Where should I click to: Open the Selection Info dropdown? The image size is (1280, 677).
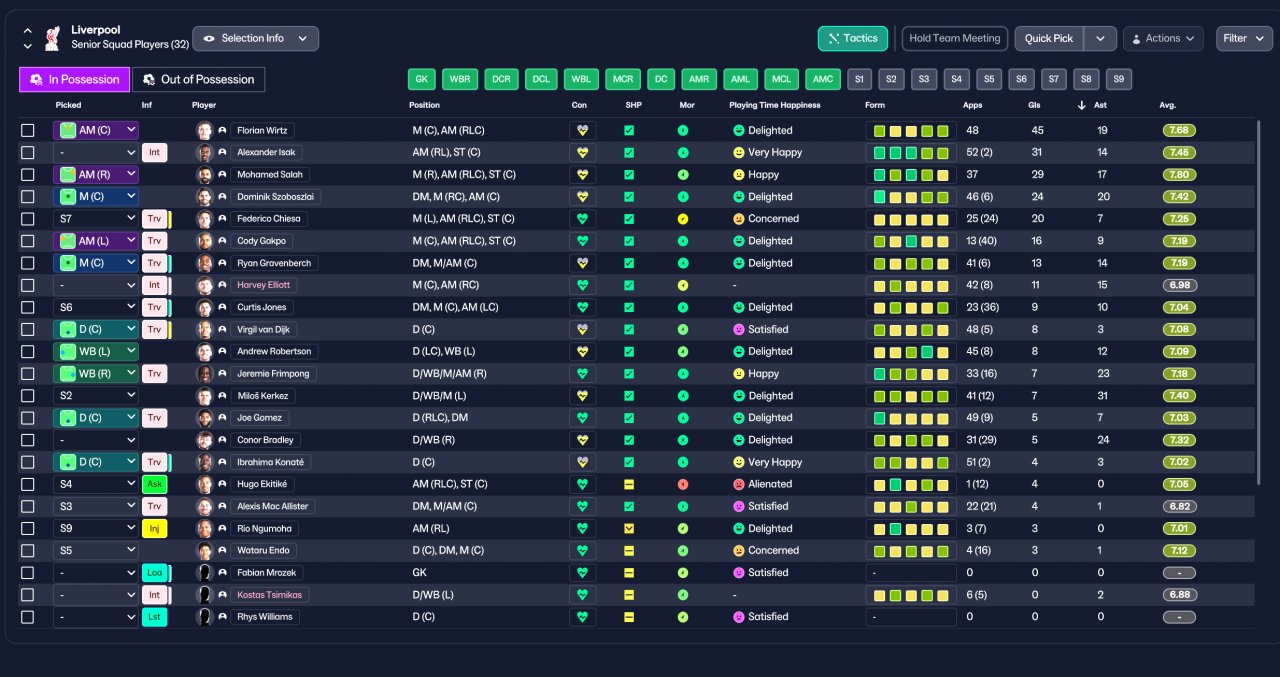click(x=256, y=38)
